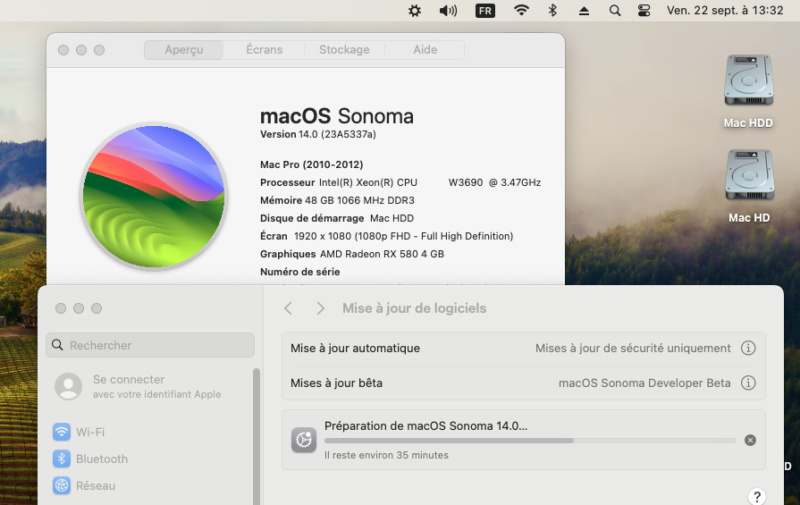
Task: Open the volume control in menu bar
Action: (448, 11)
